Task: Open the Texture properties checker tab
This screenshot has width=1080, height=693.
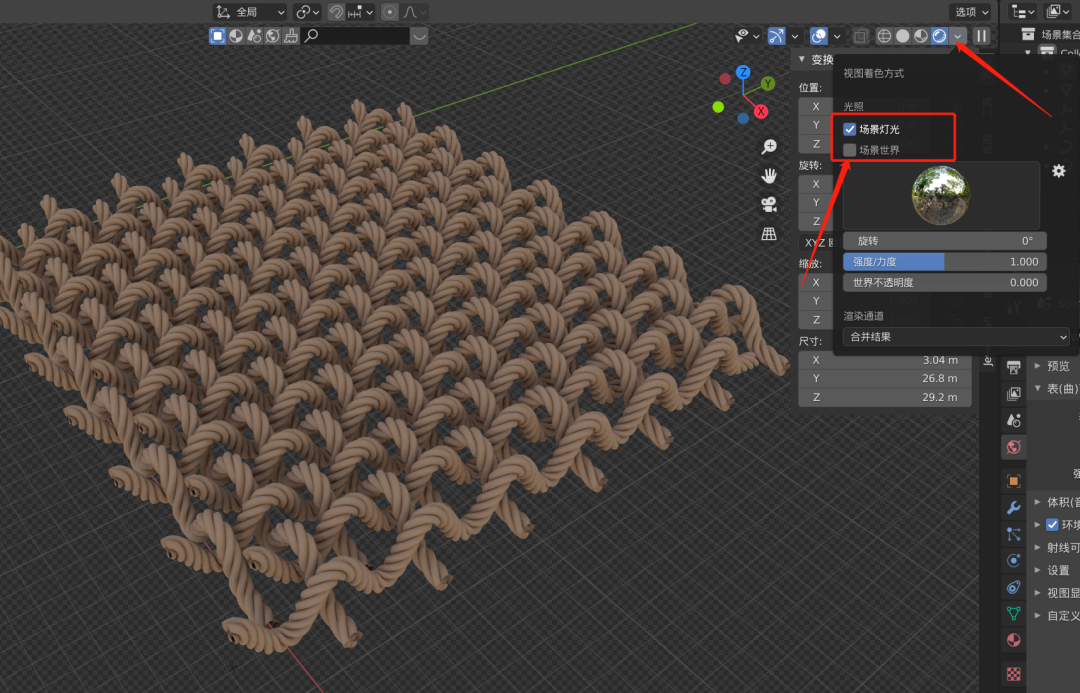Action: coord(1013,674)
